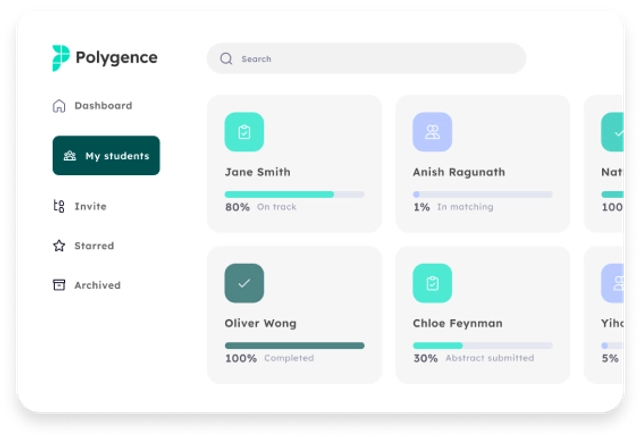Click Oliver Wong's completed checkmark icon

(x=244, y=284)
